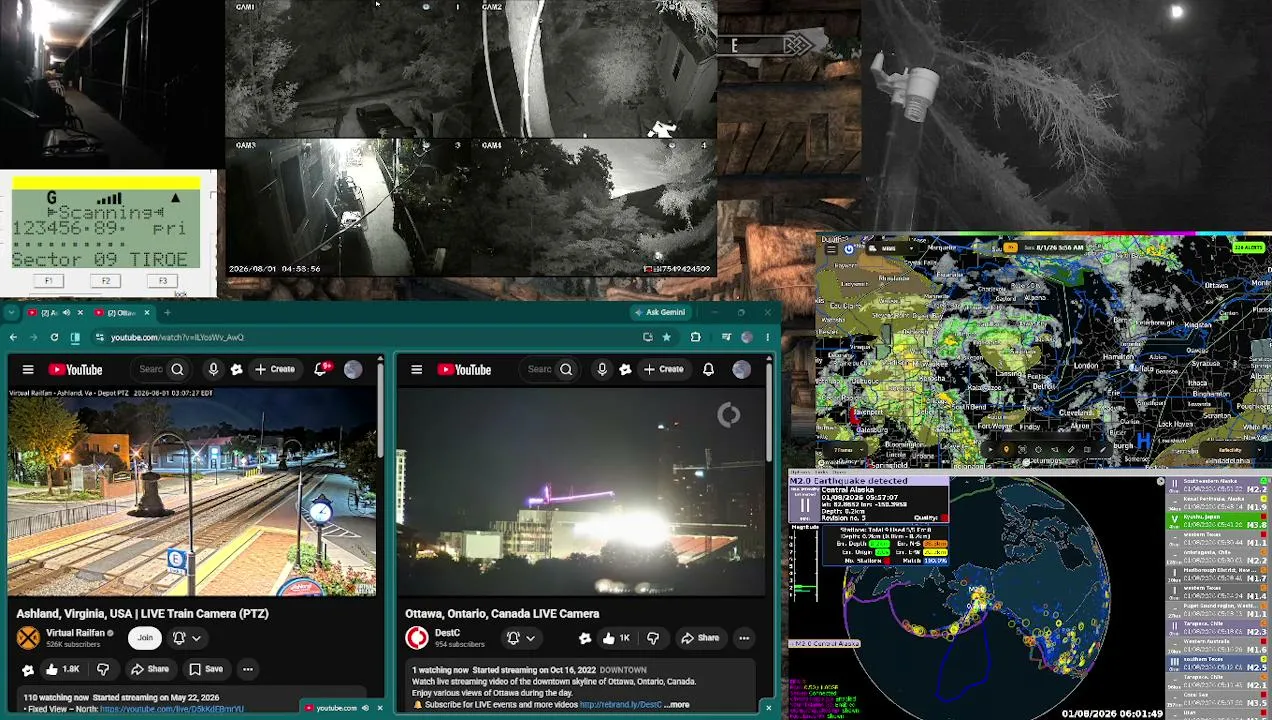Expand the Ottawa description with ...more

point(677,705)
